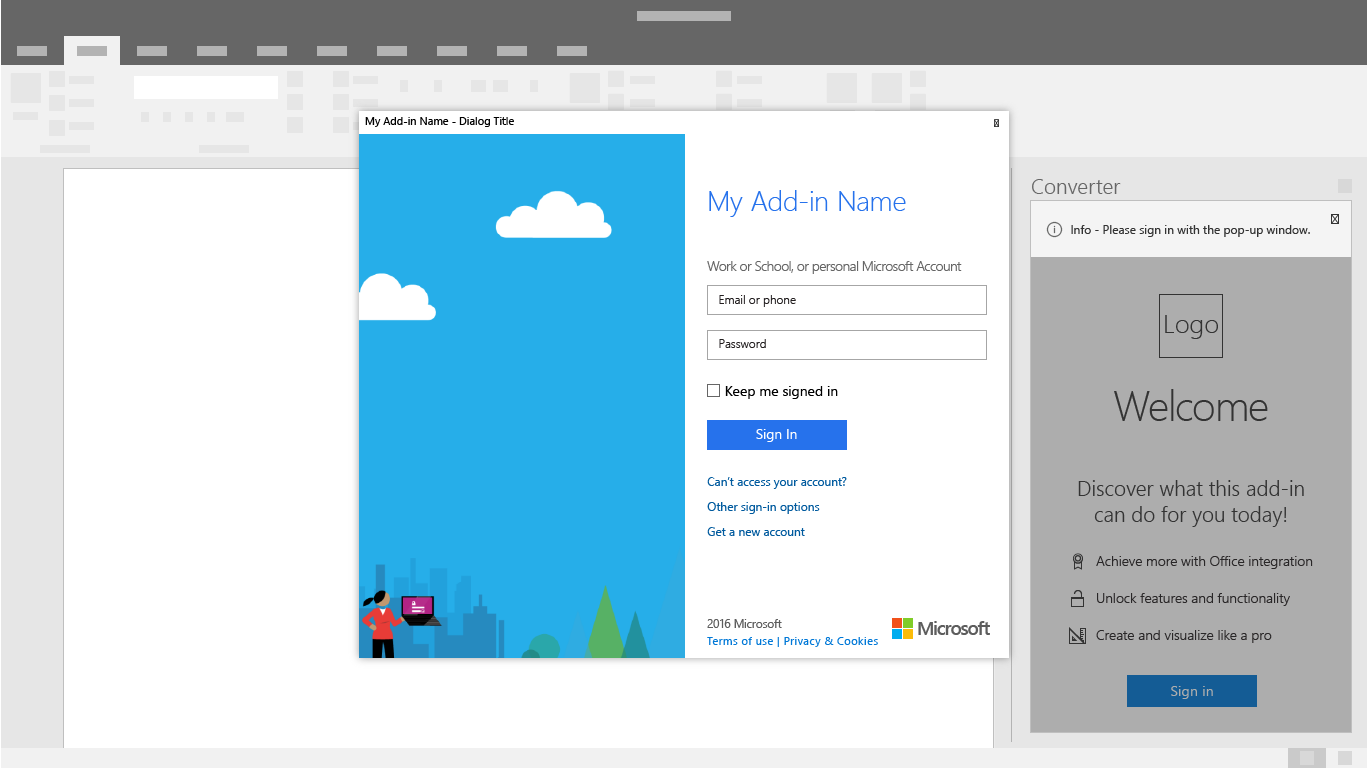Enable the 'Keep me signed in' checkbox
This screenshot has width=1367, height=768.
tap(713, 390)
